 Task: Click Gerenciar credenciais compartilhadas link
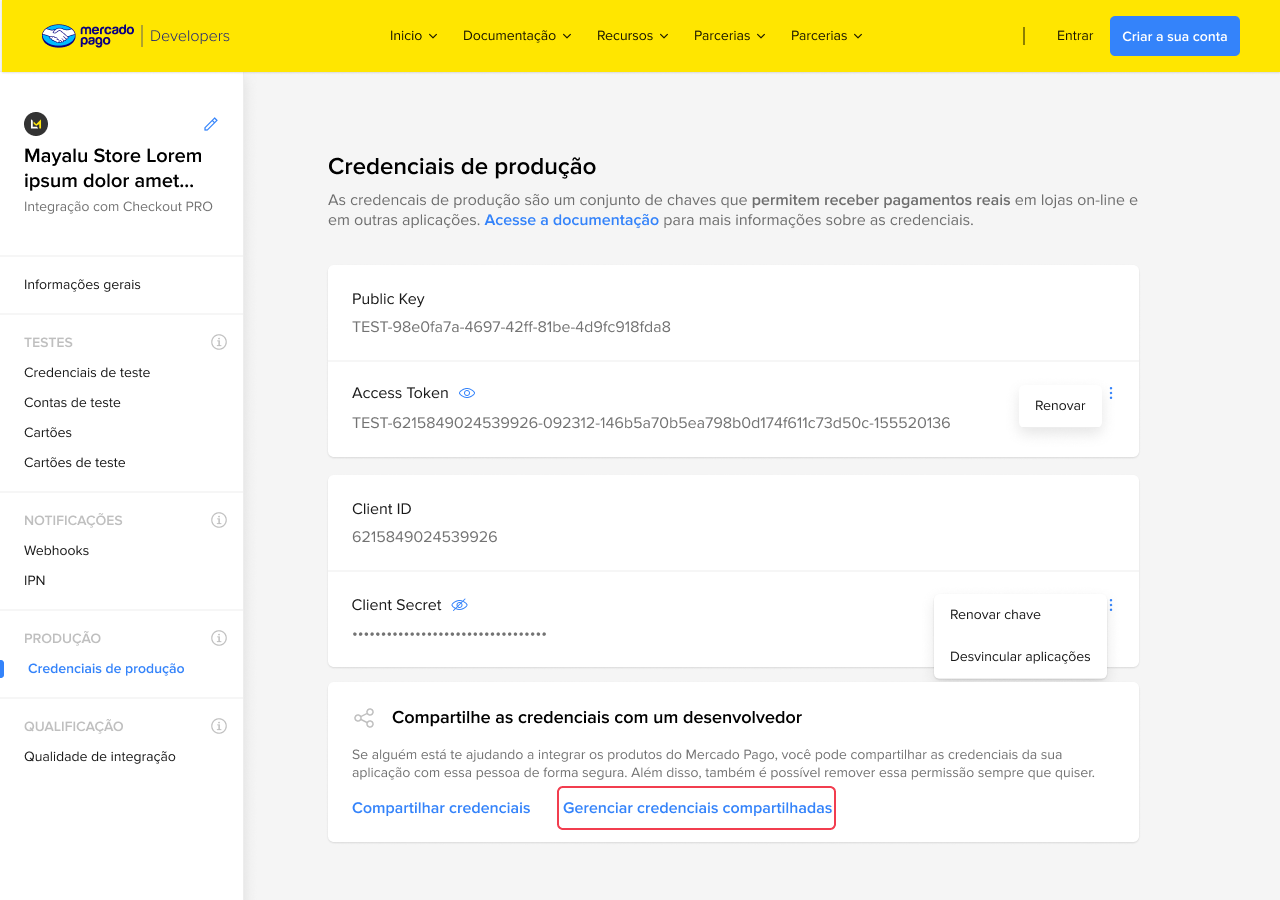click(697, 808)
